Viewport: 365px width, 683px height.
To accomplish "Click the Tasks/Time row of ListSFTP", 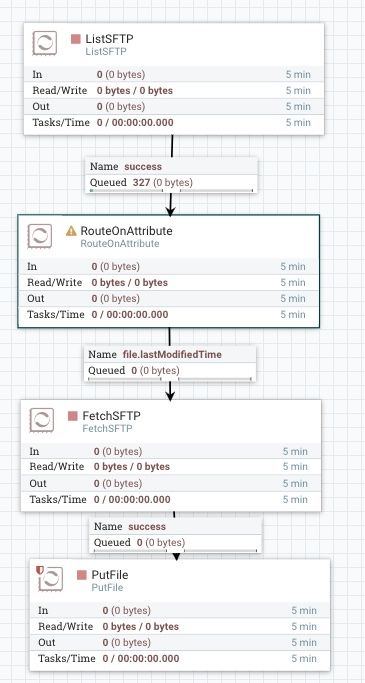I will pyautogui.click(x=174, y=123).
